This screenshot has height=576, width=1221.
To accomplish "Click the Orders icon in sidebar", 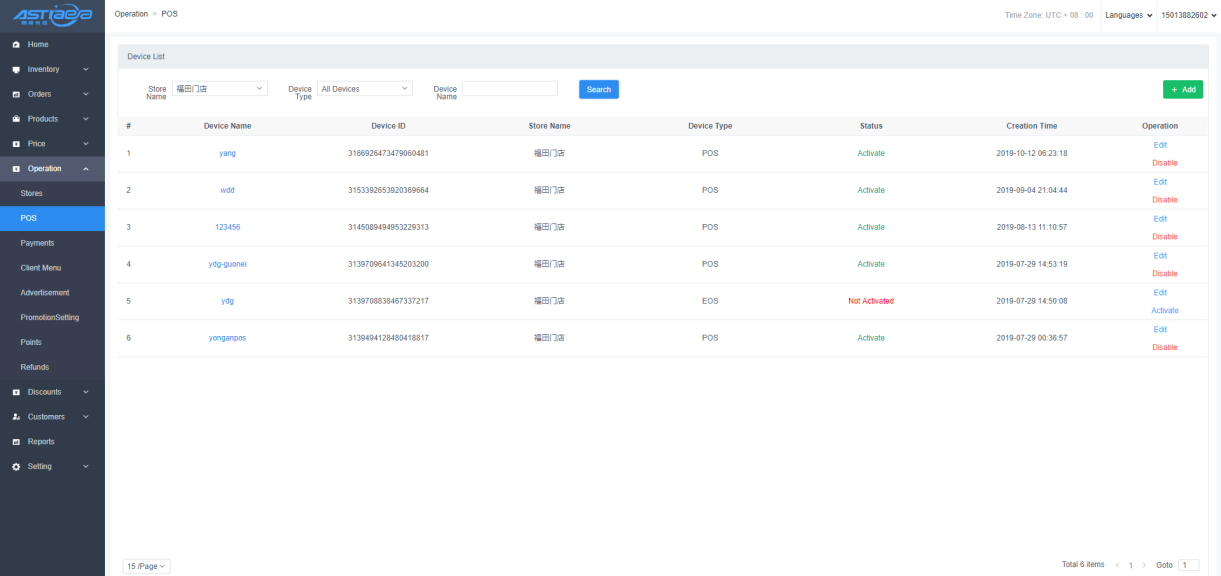I will (16, 94).
